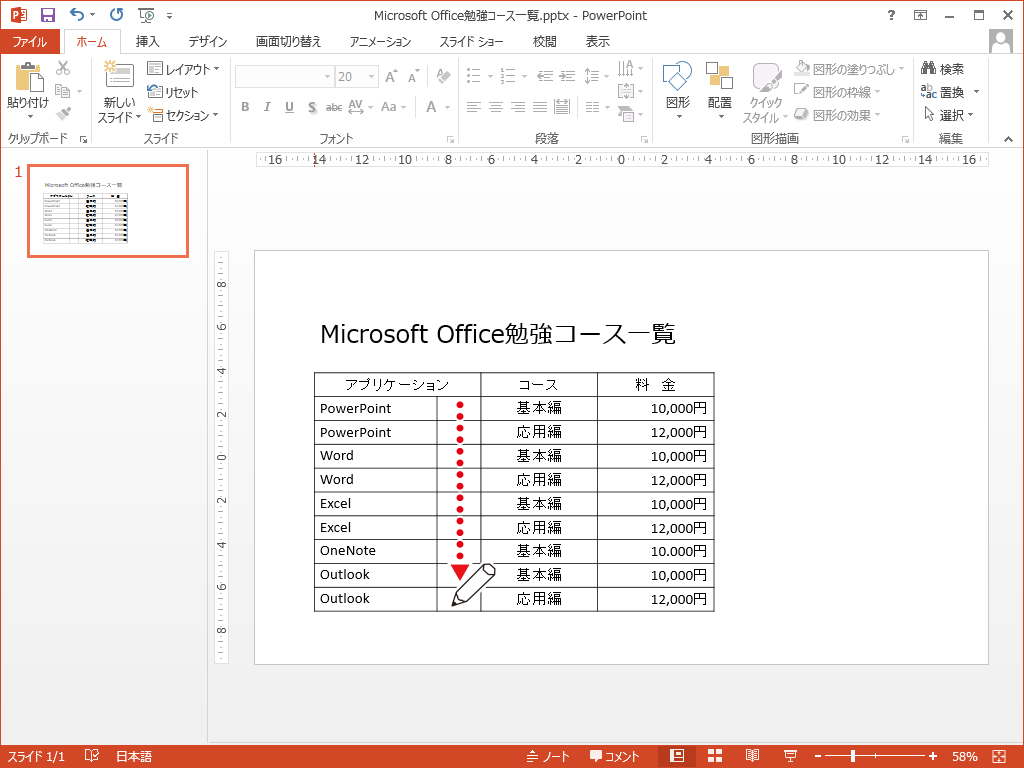1024x768 pixels.
Task: Switch to Reading view in status bar
Action: (752, 756)
